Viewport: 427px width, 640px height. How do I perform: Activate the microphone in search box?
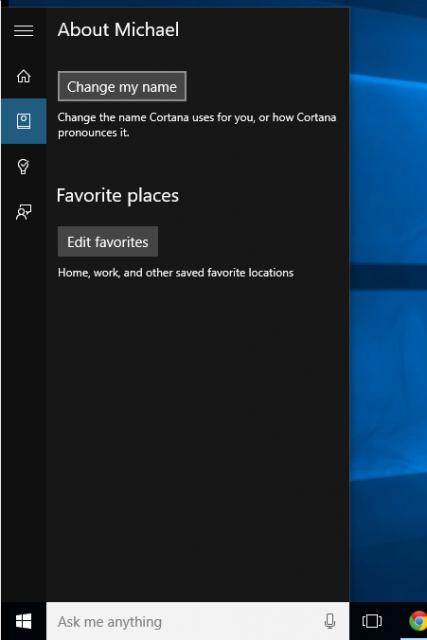[x=330, y=621]
